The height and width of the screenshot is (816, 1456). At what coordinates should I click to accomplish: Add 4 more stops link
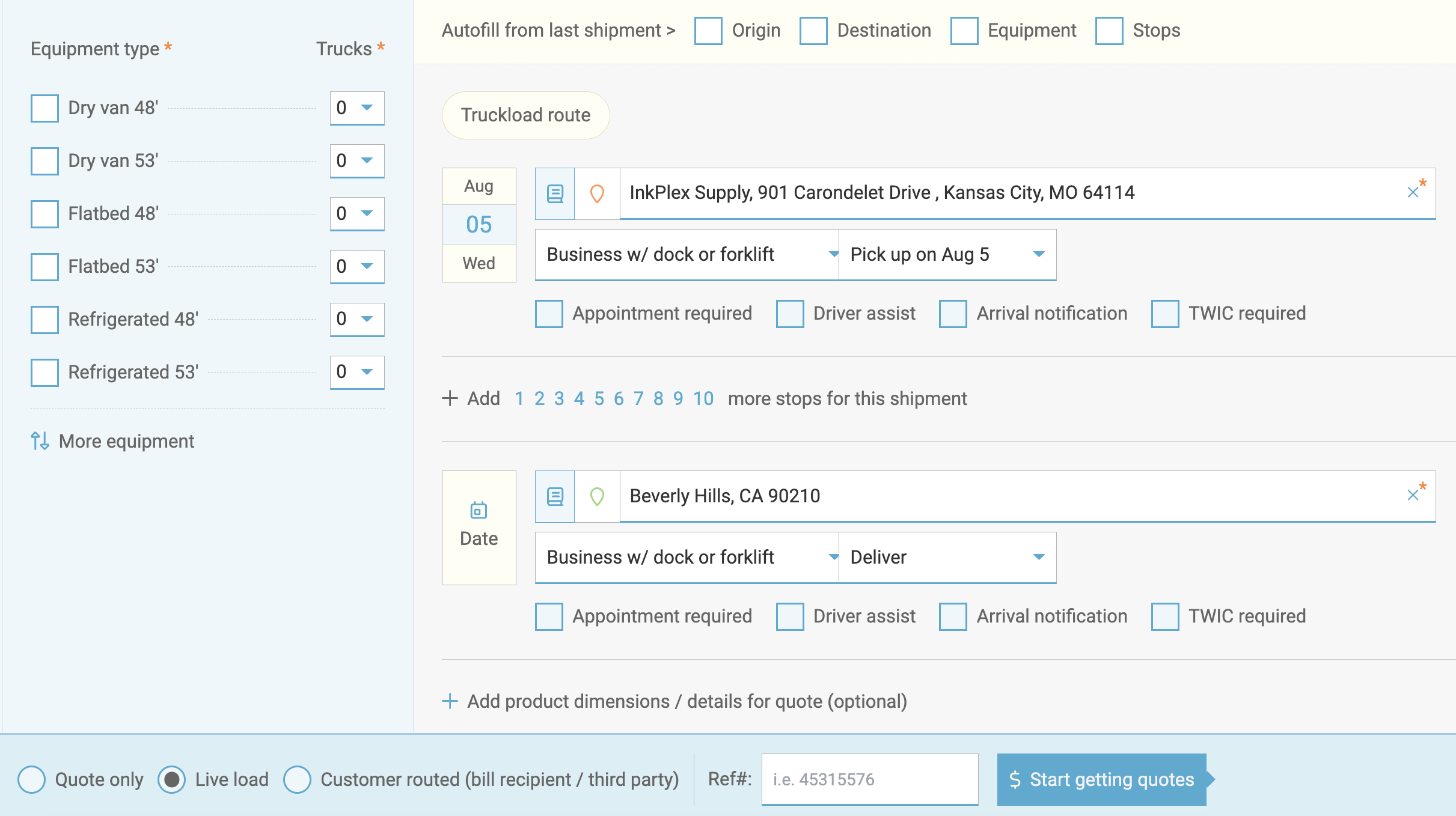pyautogui.click(x=579, y=399)
